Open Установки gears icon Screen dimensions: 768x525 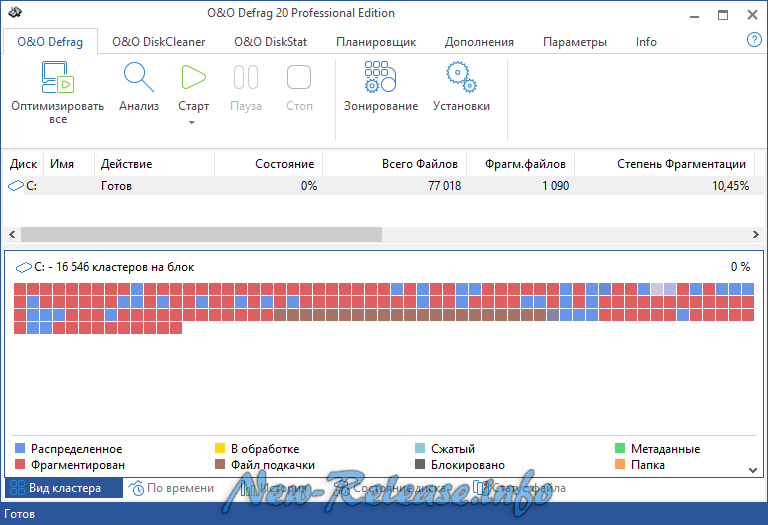tap(461, 77)
